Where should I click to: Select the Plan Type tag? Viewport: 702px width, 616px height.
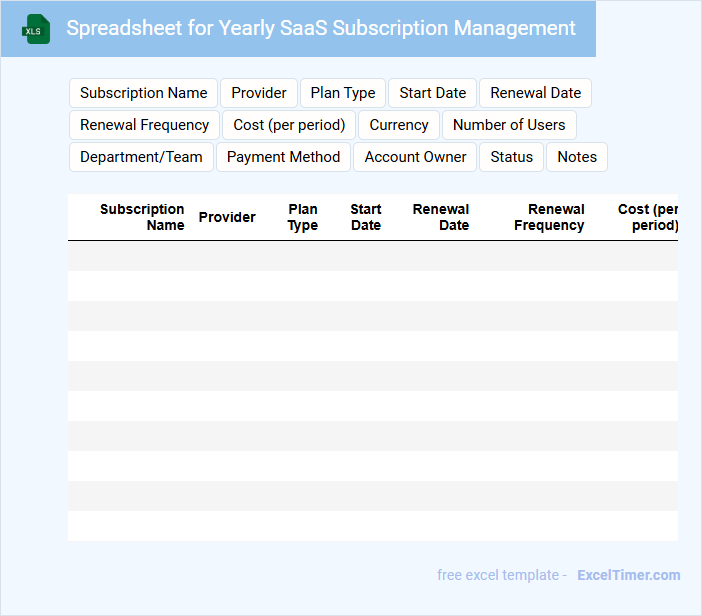coord(343,93)
